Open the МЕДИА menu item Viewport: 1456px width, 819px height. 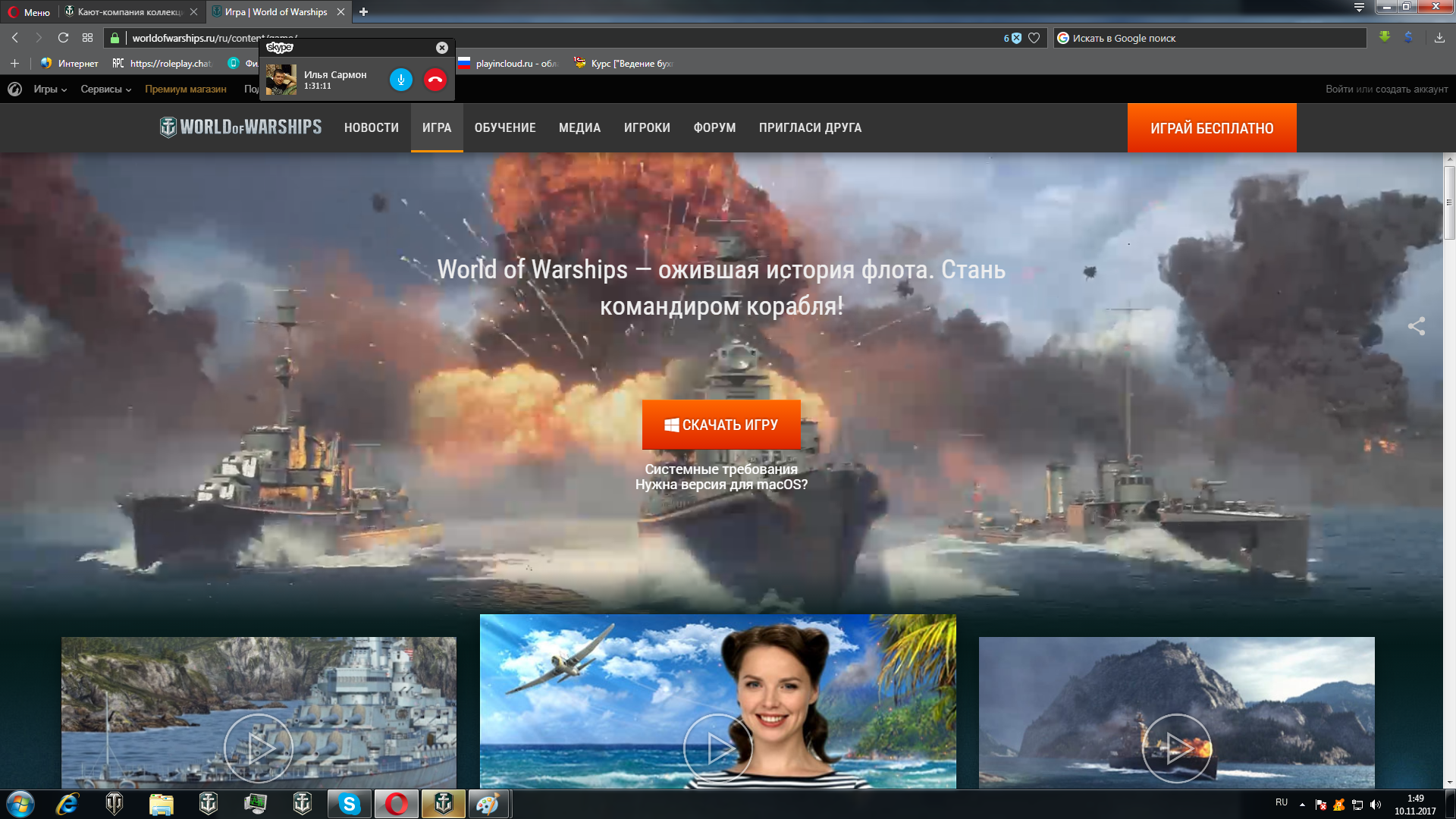(x=579, y=128)
